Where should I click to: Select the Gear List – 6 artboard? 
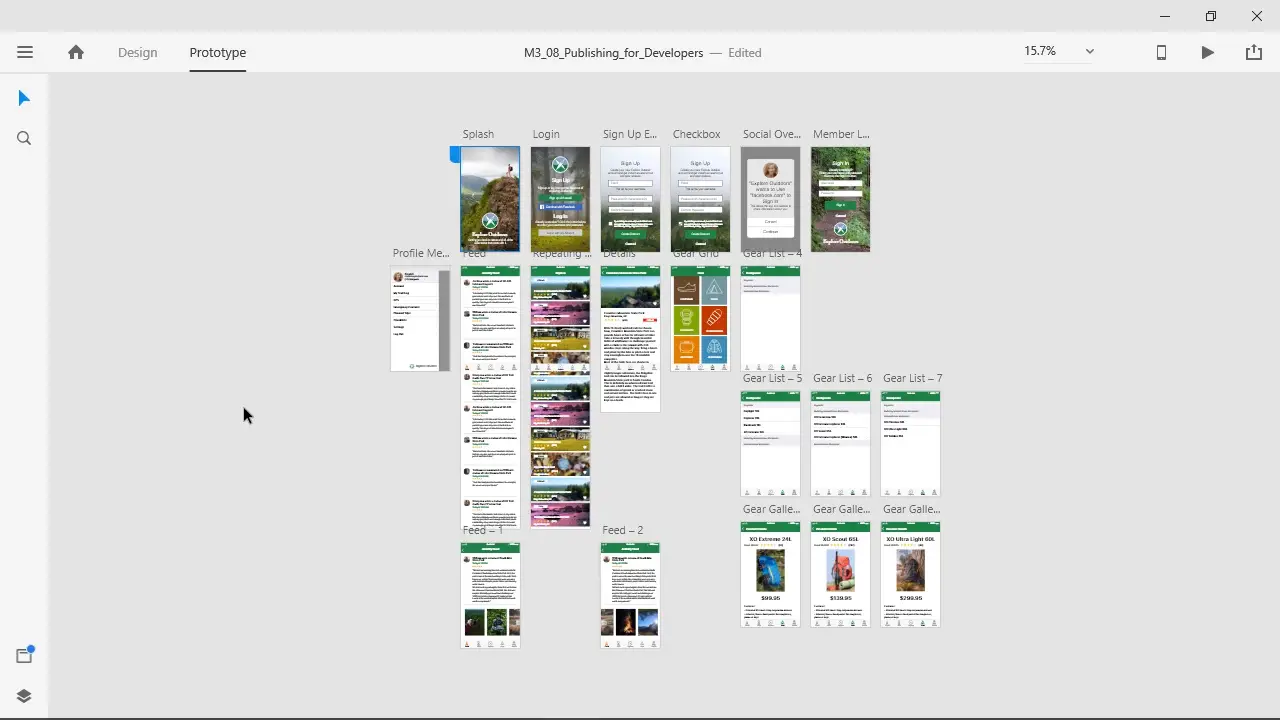(x=840, y=444)
